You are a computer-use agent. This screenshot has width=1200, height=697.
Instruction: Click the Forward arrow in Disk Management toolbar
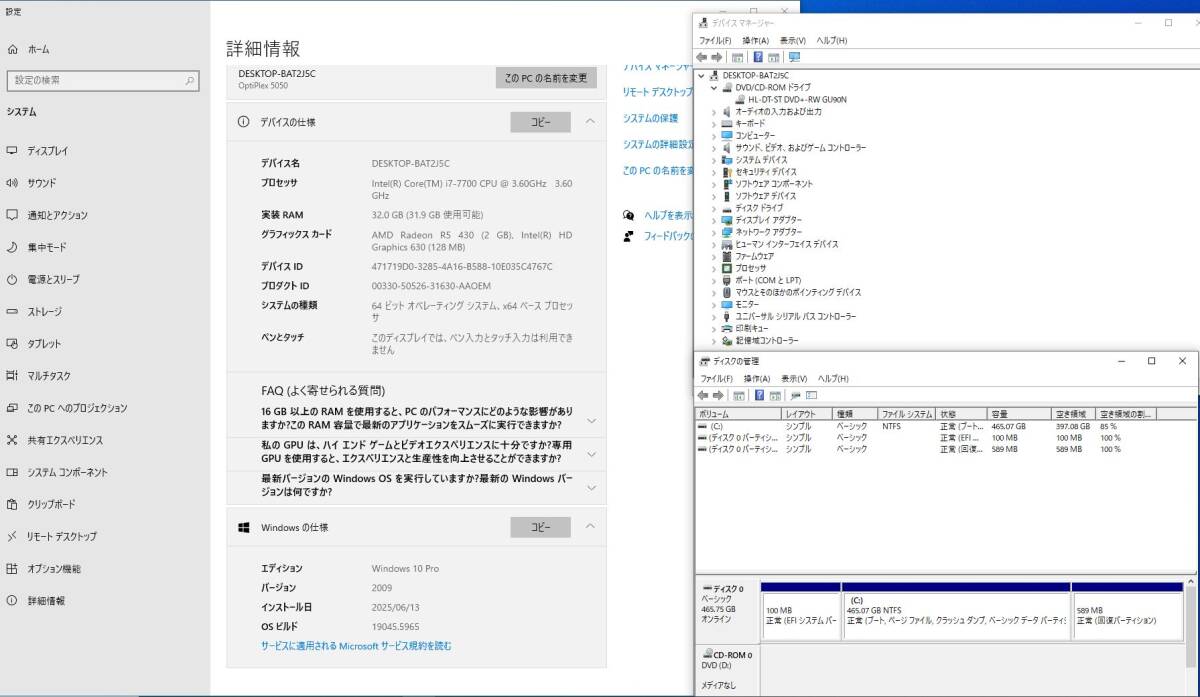click(717, 395)
